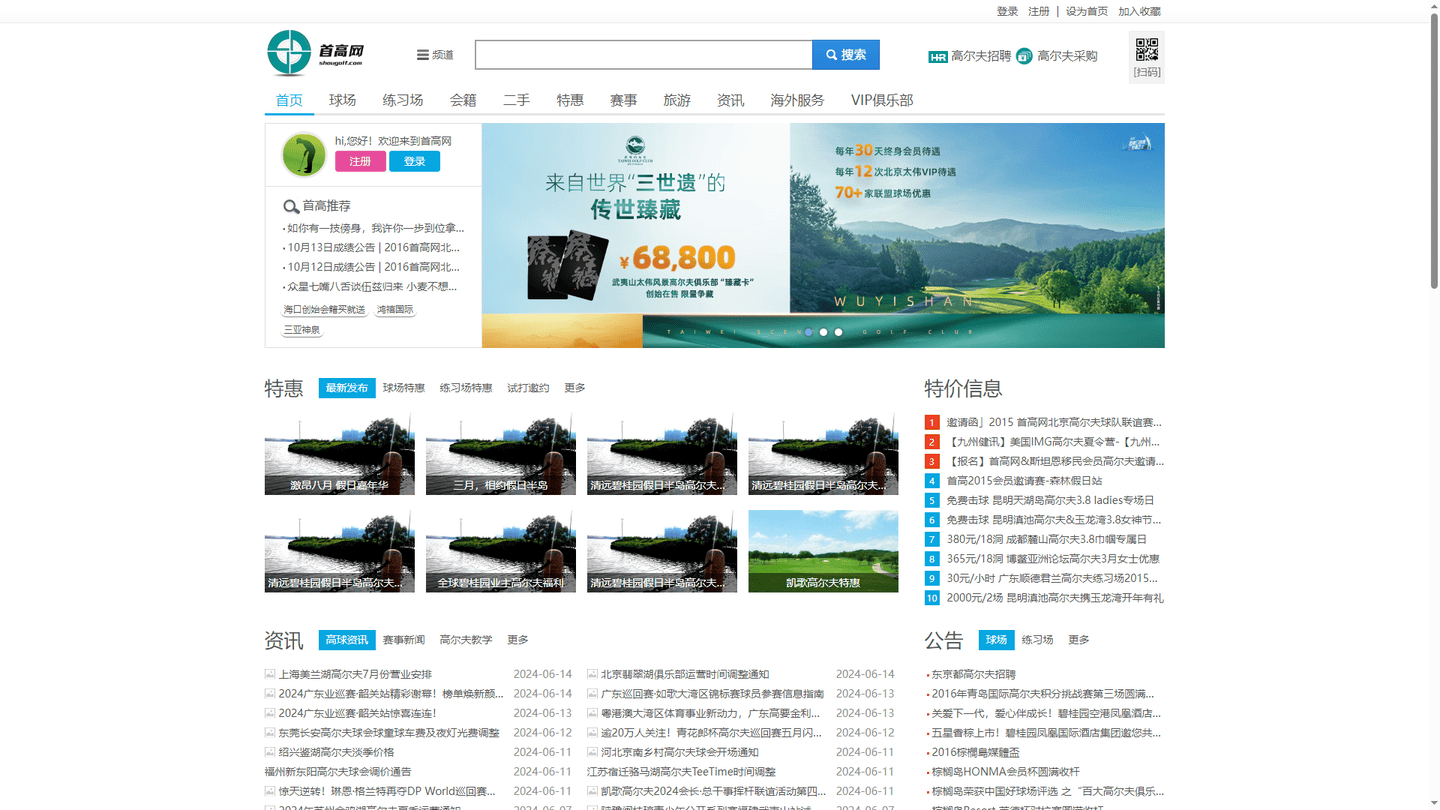
Task: Open the 资讯 nav tab
Action: [731, 100]
